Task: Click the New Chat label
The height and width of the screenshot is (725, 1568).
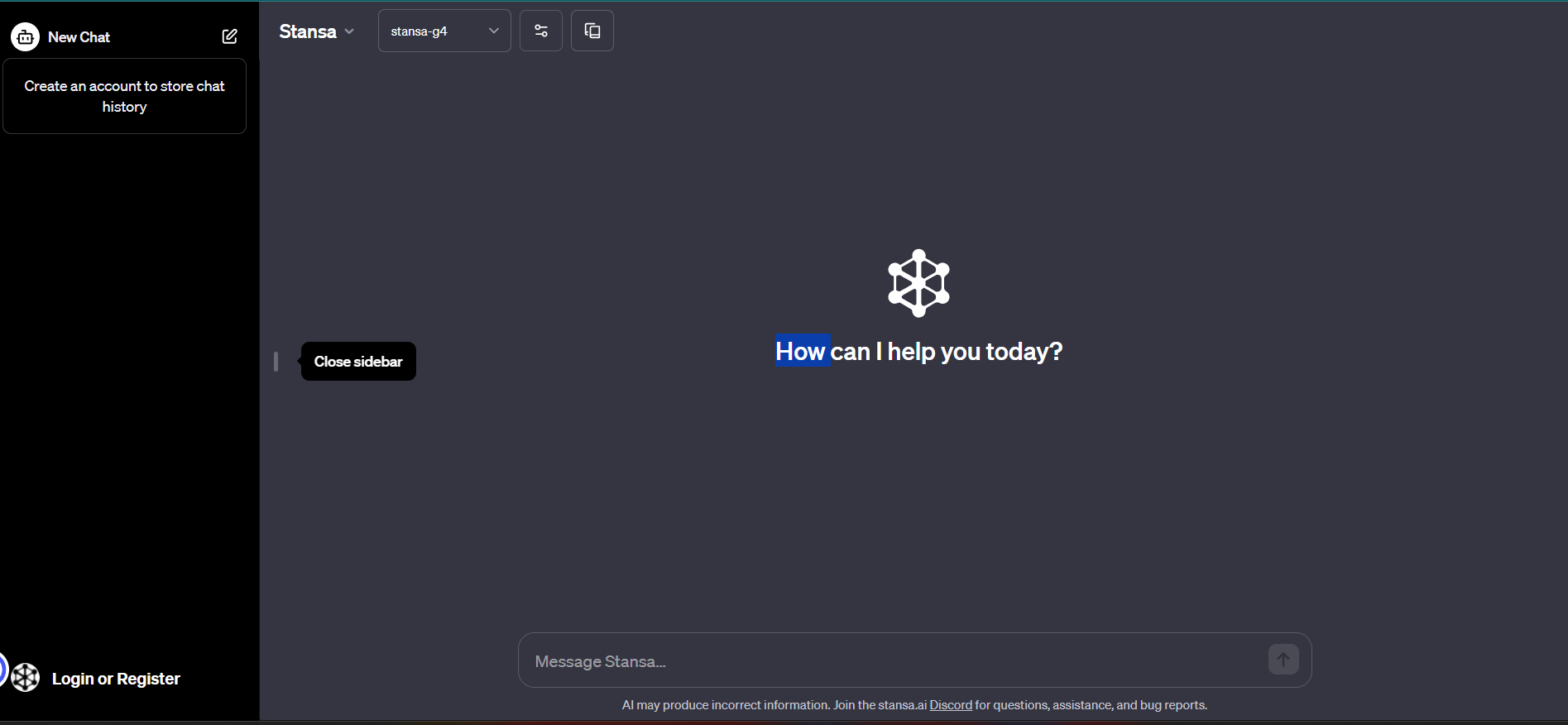Action: [79, 37]
